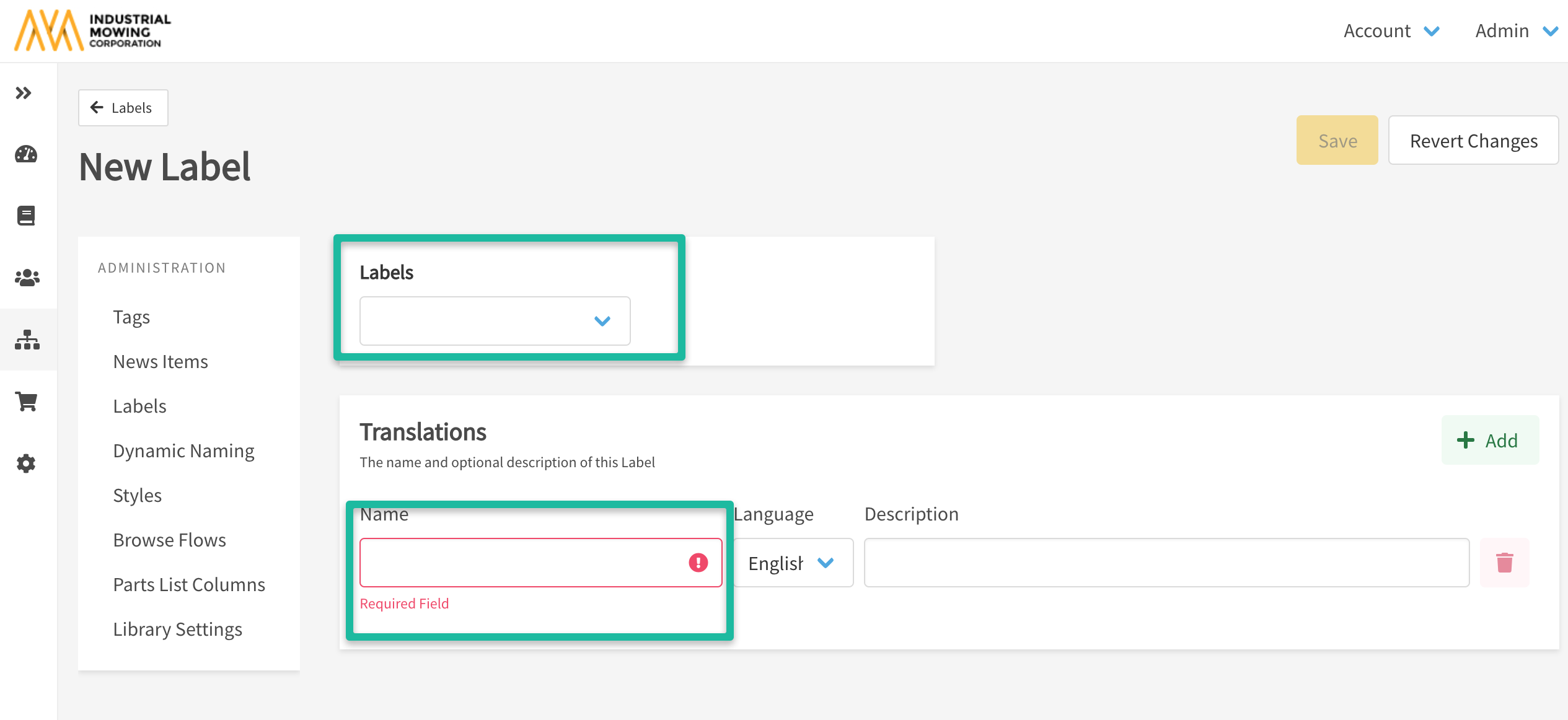Screen dimensions: 1568x720
Task: Select the sitemap administration icon
Action: pos(27,340)
